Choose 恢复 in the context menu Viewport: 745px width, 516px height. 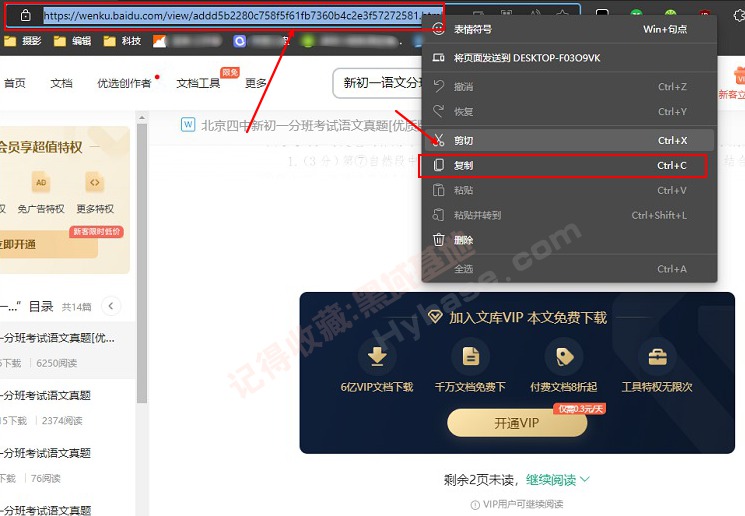tap(569, 112)
